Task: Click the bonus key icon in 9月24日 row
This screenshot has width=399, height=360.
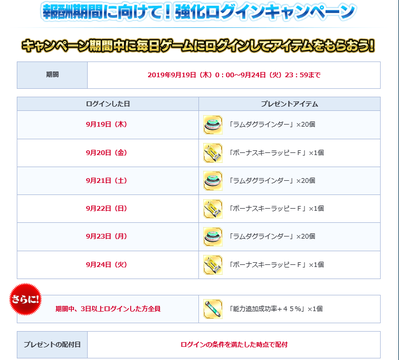Action: [x=213, y=265]
